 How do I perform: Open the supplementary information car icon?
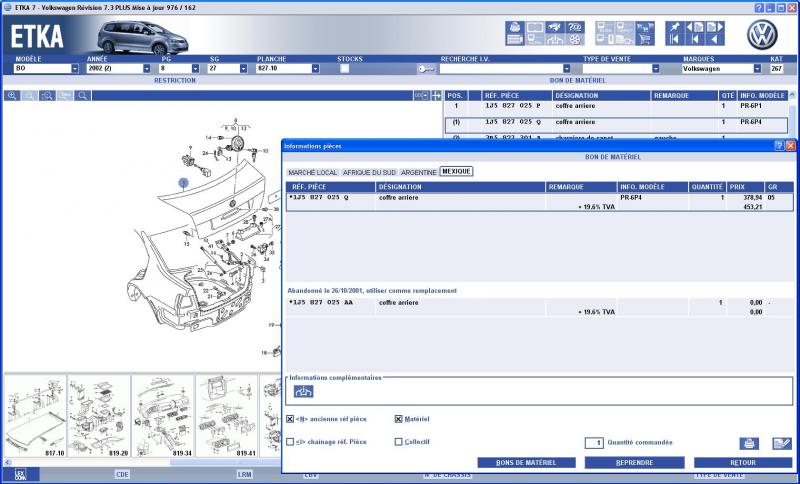coord(304,391)
